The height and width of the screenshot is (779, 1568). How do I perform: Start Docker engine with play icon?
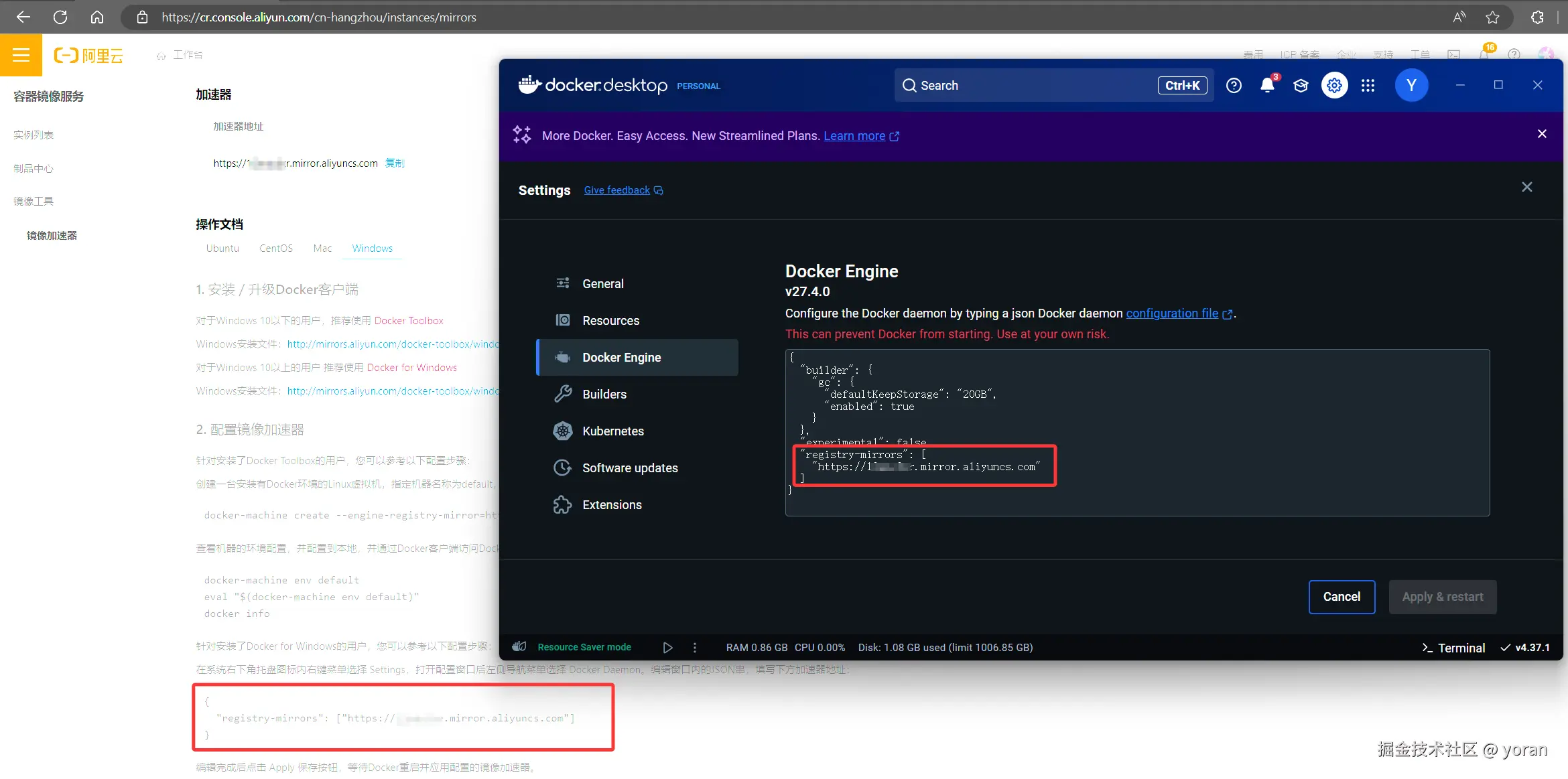click(x=667, y=648)
